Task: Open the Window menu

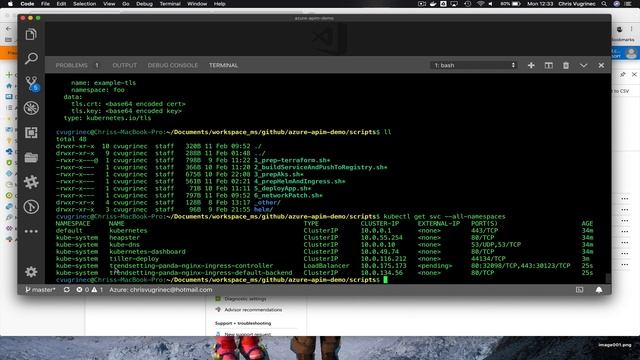Action: (x=197, y=4)
